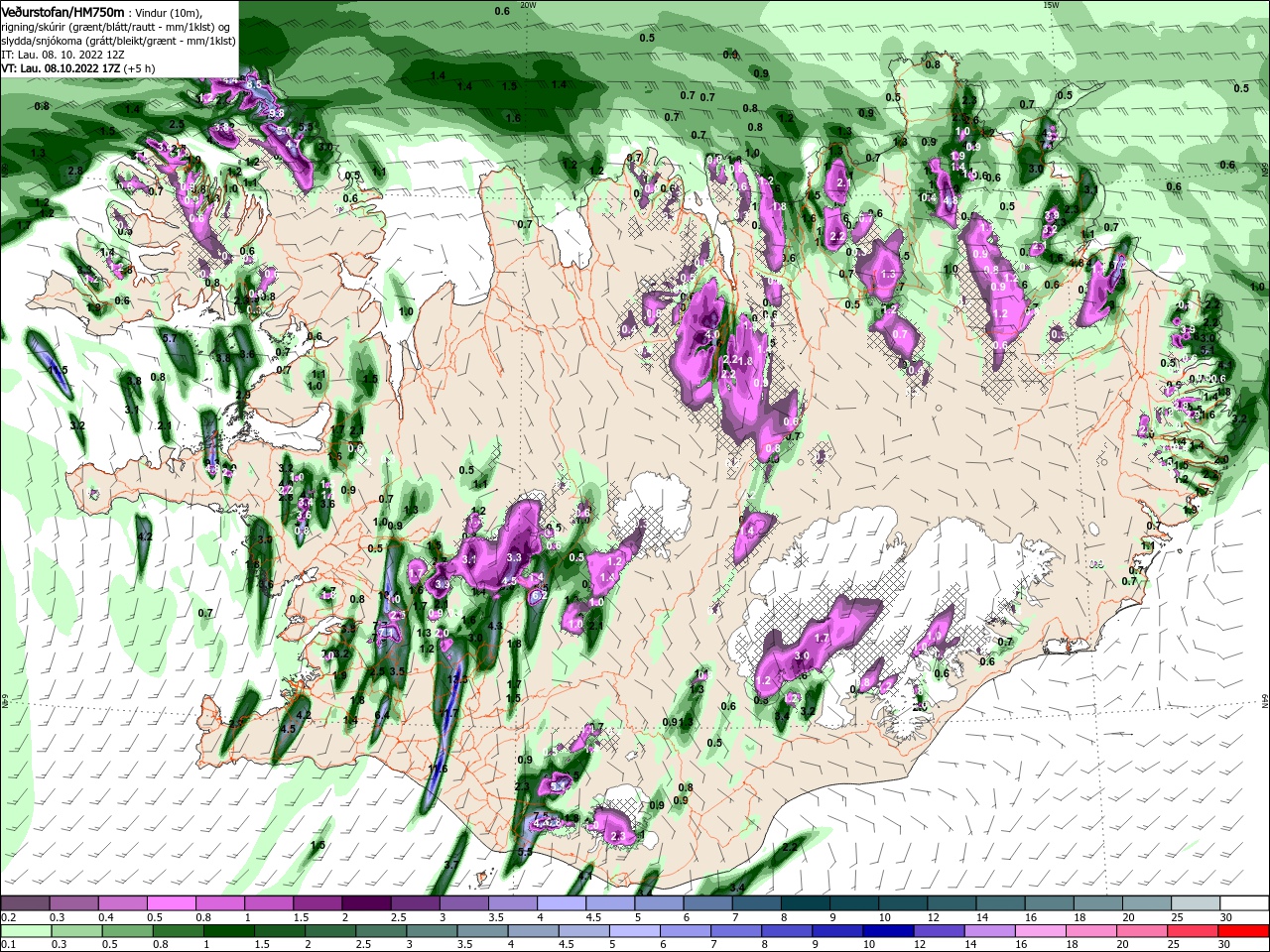
Task: Select the 0.2 label under the upper legend row
Action: (x=9, y=917)
